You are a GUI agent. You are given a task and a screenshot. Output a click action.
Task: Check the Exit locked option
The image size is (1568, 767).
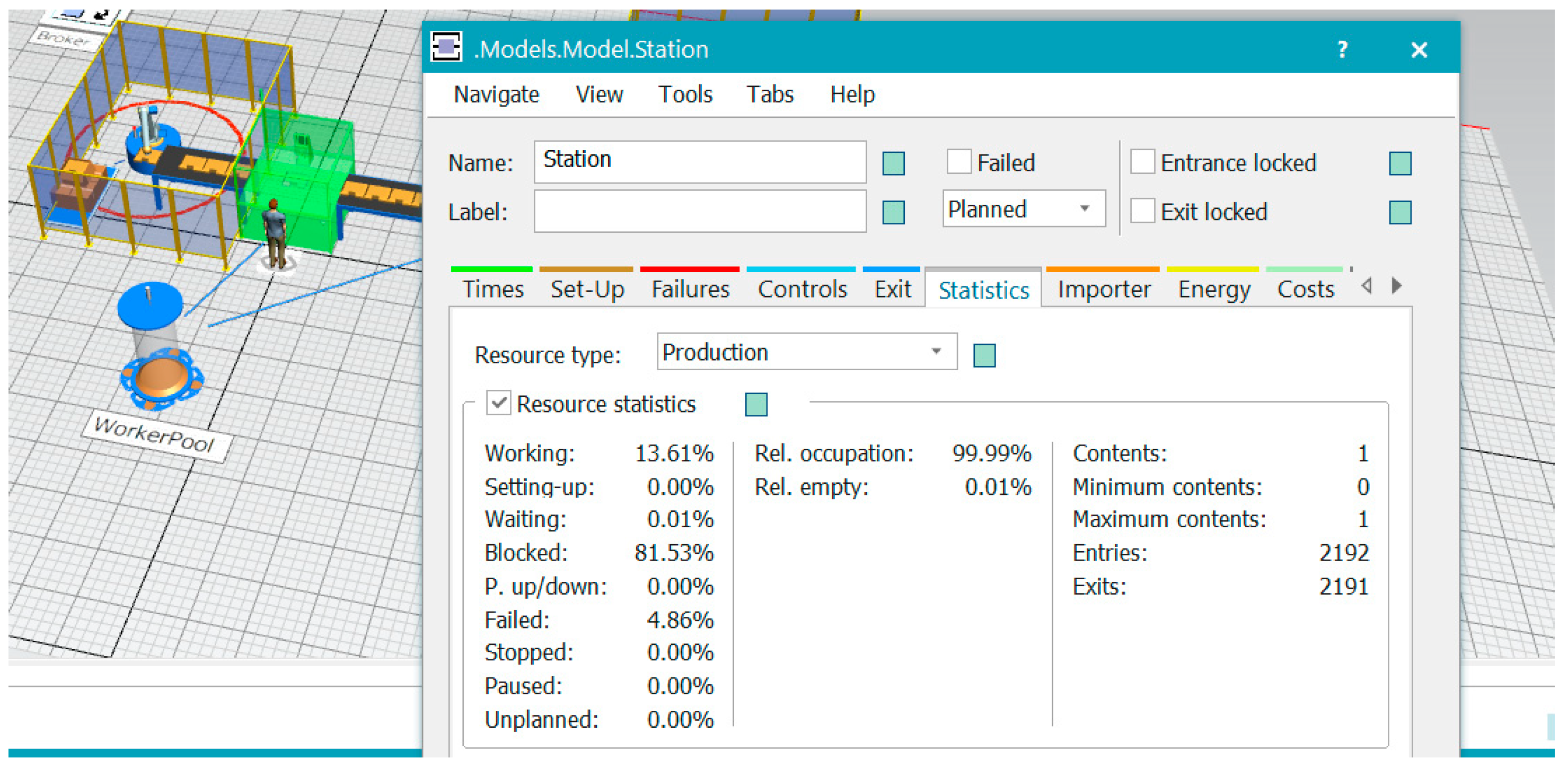(1142, 212)
